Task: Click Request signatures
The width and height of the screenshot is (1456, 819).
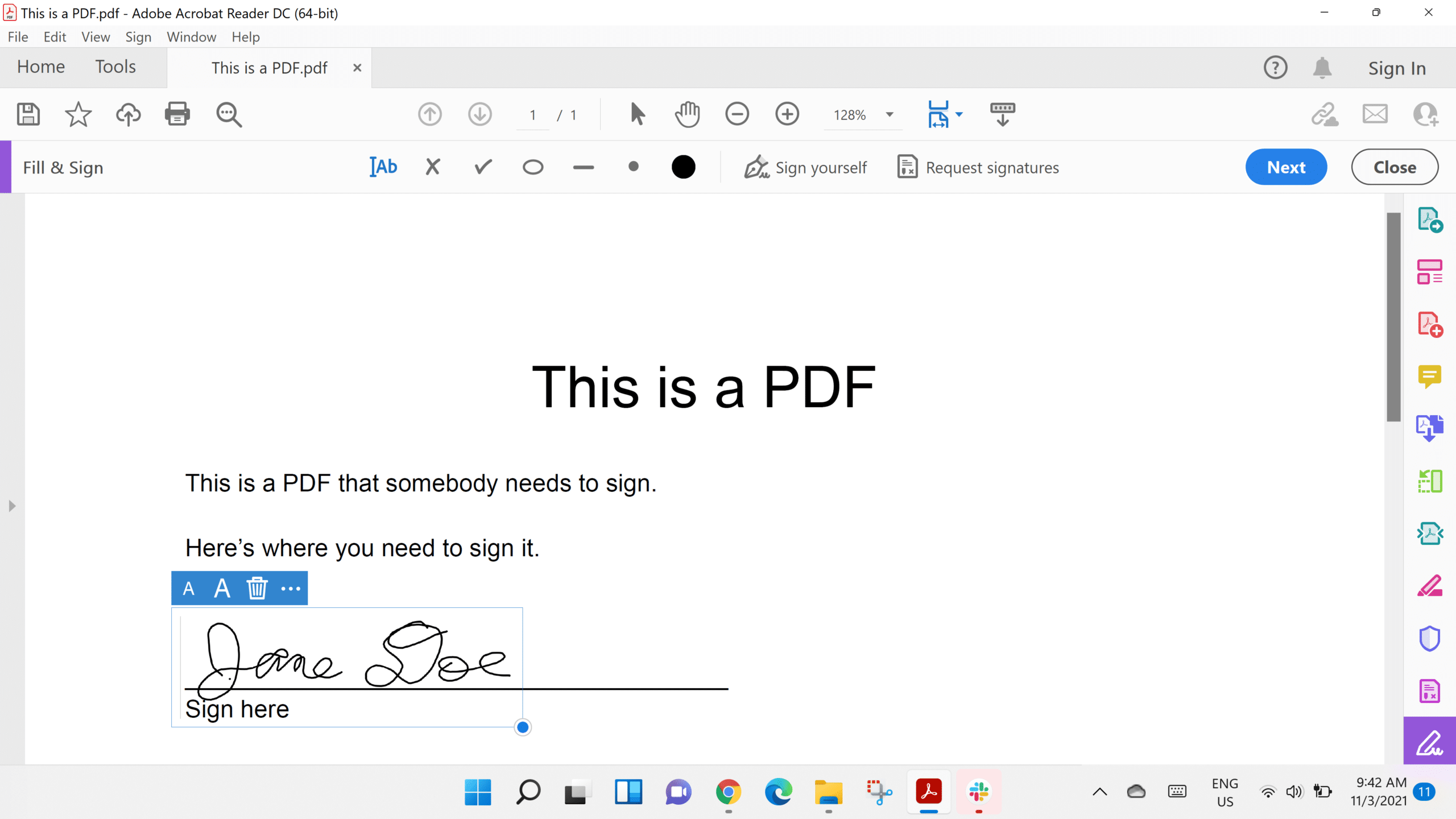Action: tap(978, 167)
